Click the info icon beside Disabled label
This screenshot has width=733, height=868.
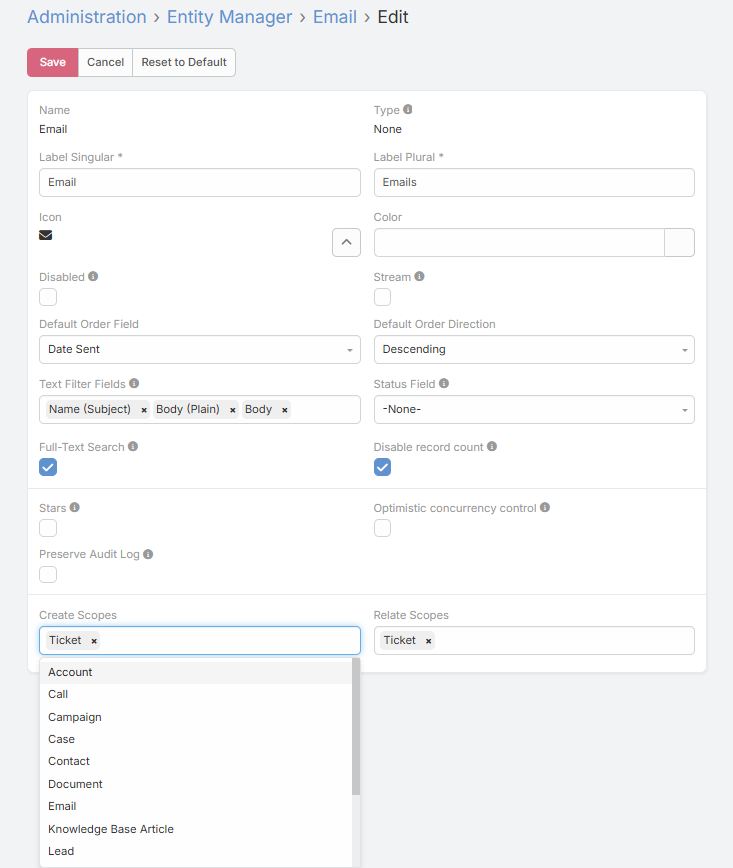click(x=93, y=277)
